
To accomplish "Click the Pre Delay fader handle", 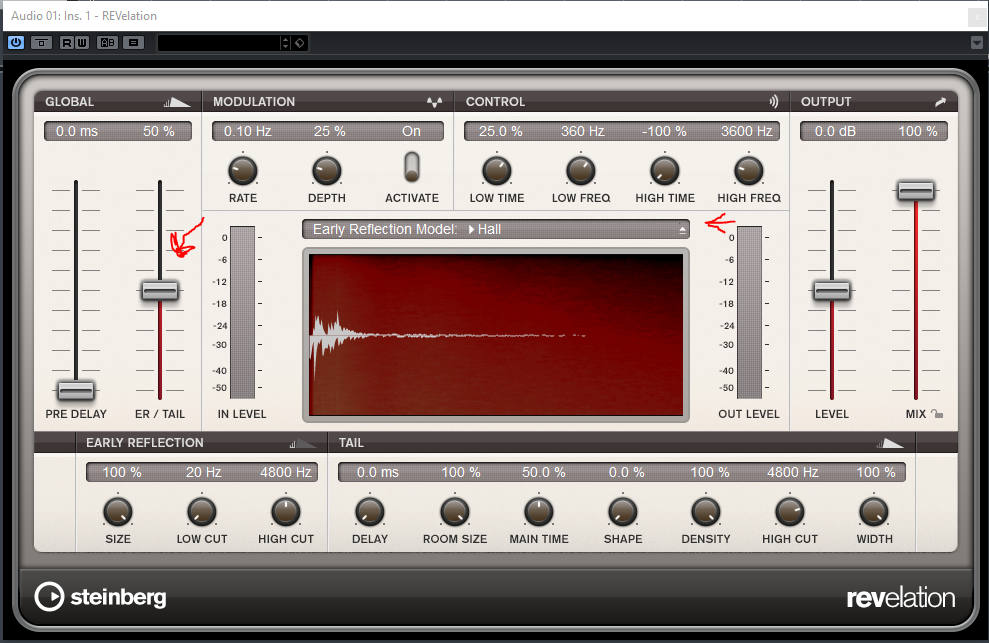I will click(x=76, y=391).
